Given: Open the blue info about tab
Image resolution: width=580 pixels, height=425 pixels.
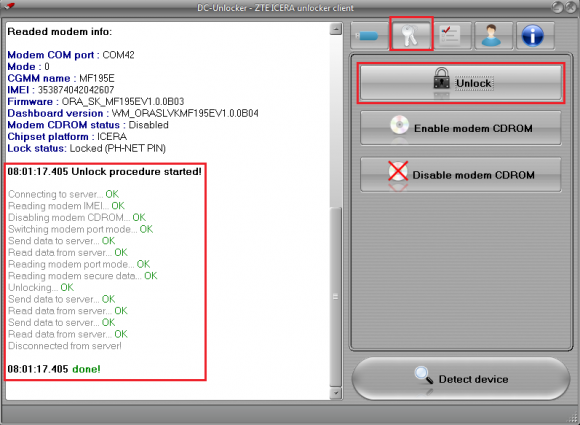Looking at the screenshot, I should 533,36.
